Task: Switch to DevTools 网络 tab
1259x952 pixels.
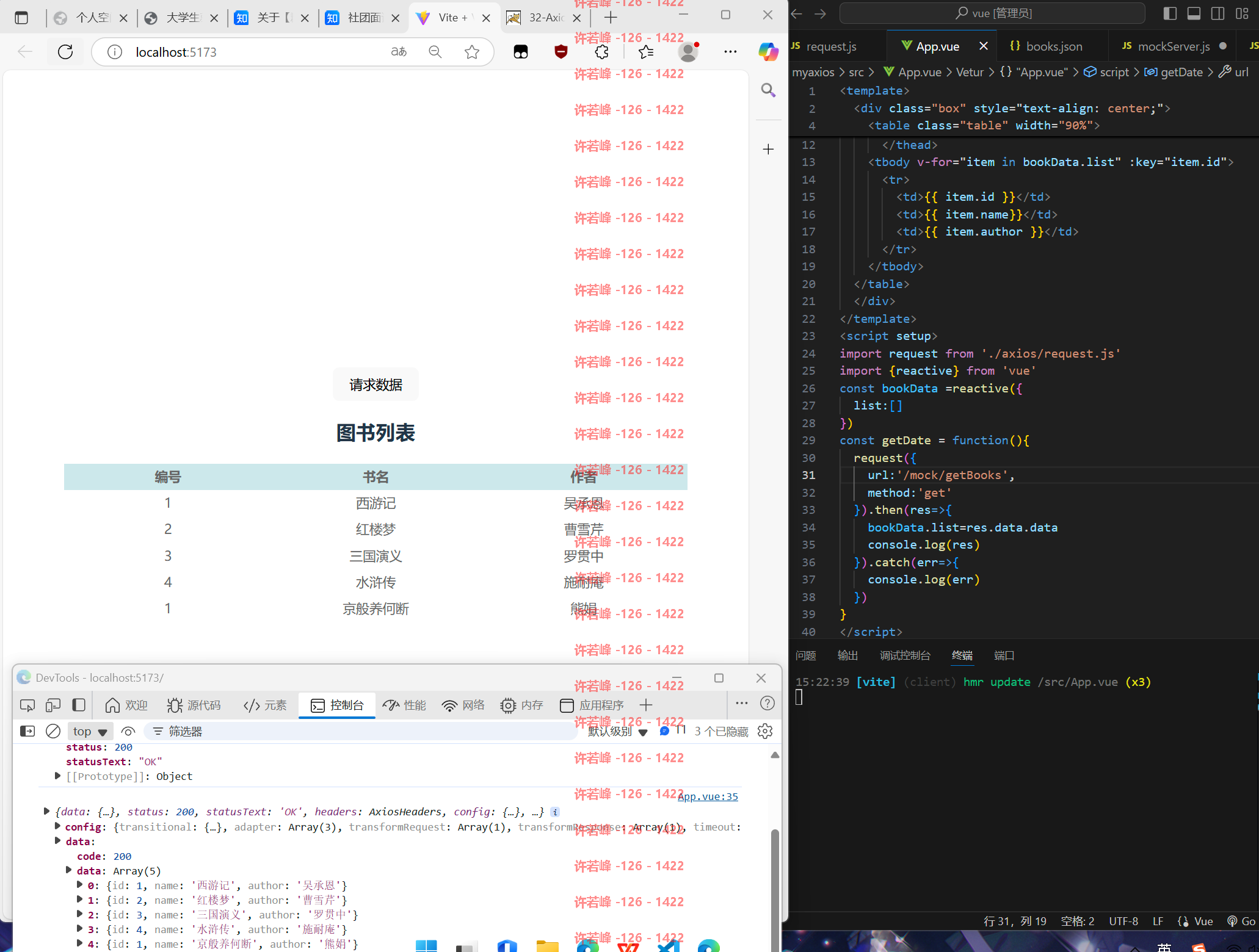Action: pos(463,705)
